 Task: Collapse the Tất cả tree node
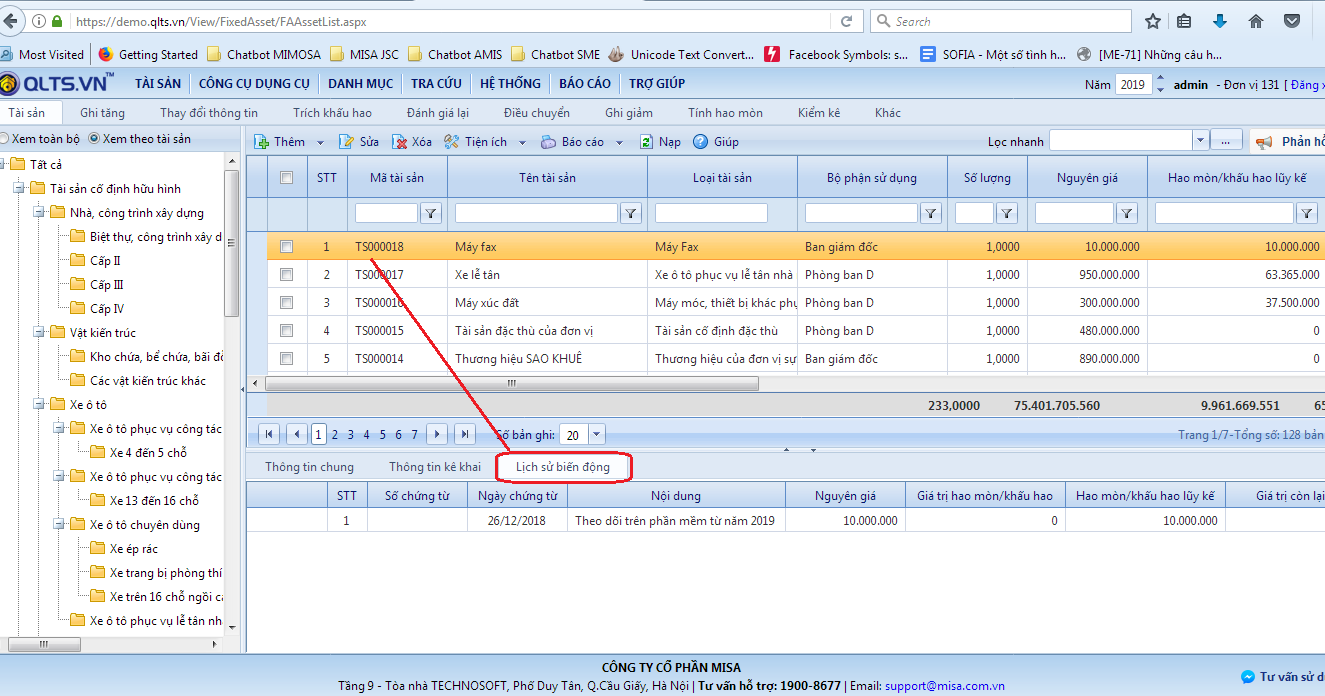(3, 165)
